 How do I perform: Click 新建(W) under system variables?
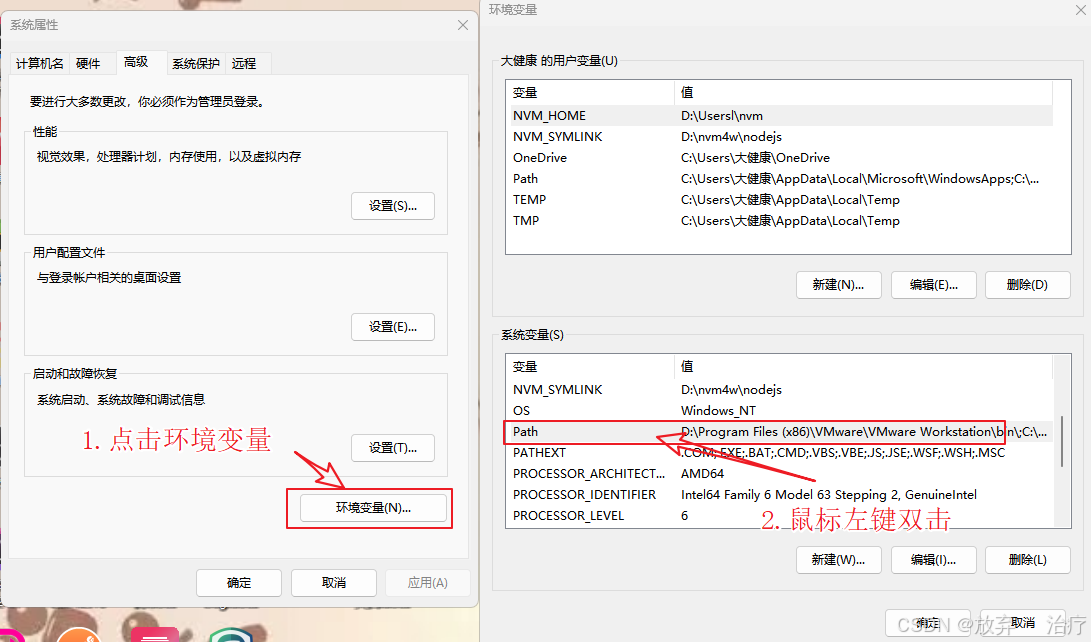point(838,560)
